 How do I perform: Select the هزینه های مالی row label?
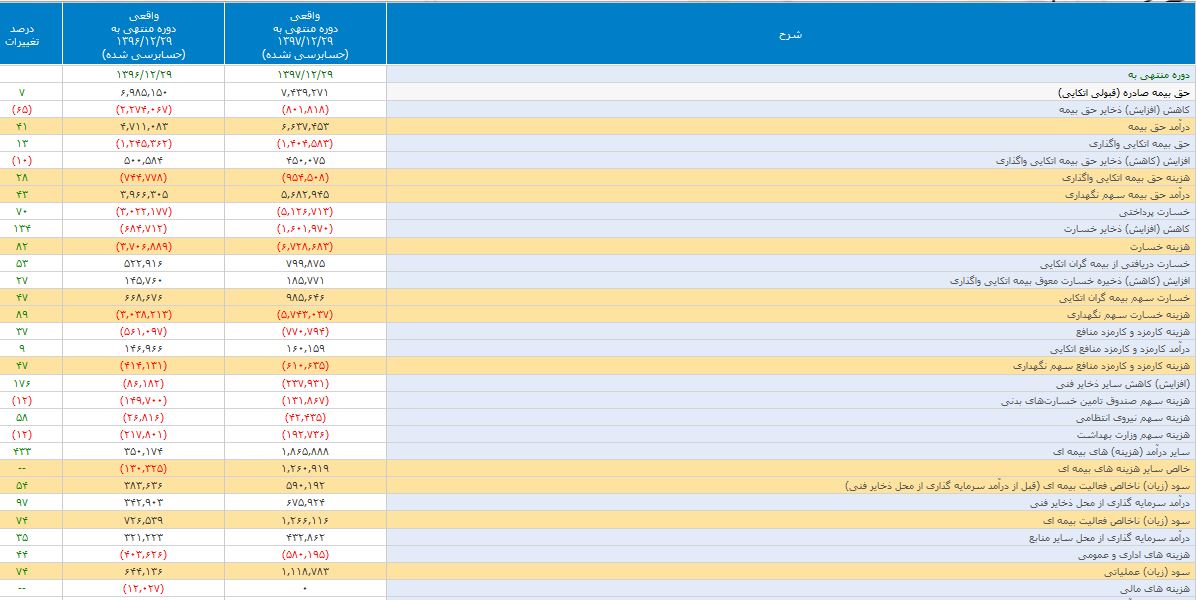[x=1156, y=590]
